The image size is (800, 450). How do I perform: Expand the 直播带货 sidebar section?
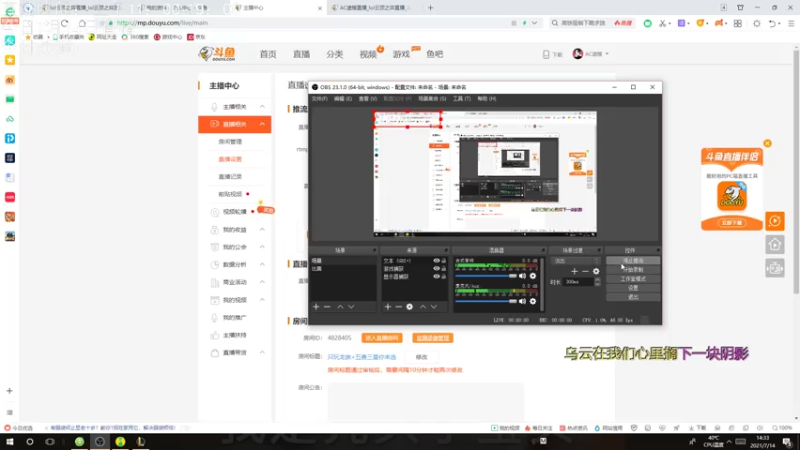pyautogui.click(x=262, y=353)
